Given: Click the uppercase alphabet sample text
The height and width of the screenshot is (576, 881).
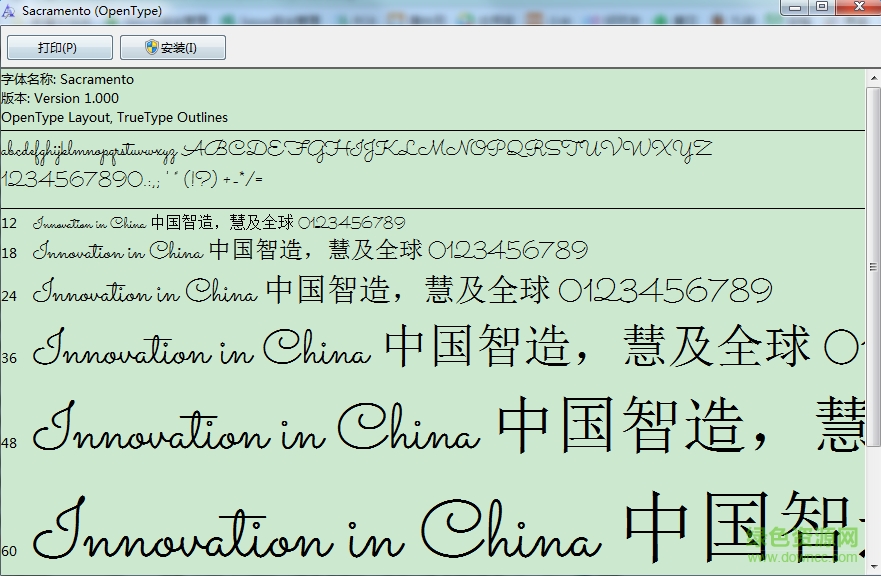Looking at the screenshot, I should pos(448,150).
